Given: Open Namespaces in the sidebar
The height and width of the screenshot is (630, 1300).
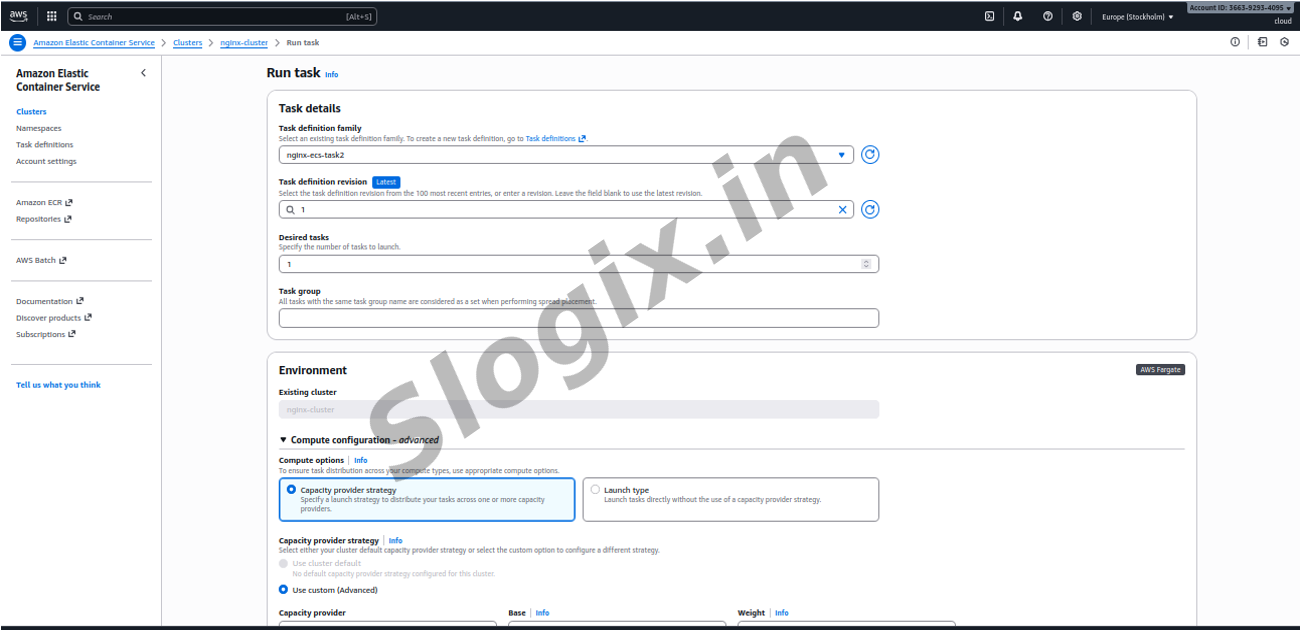Looking at the screenshot, I should [x=38, y=128].
